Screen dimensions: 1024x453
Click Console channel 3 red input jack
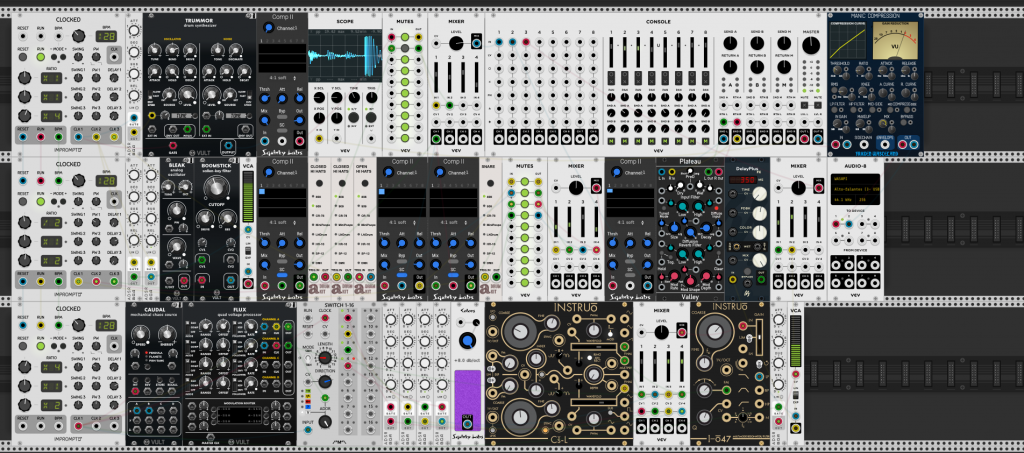click(526, 43)
